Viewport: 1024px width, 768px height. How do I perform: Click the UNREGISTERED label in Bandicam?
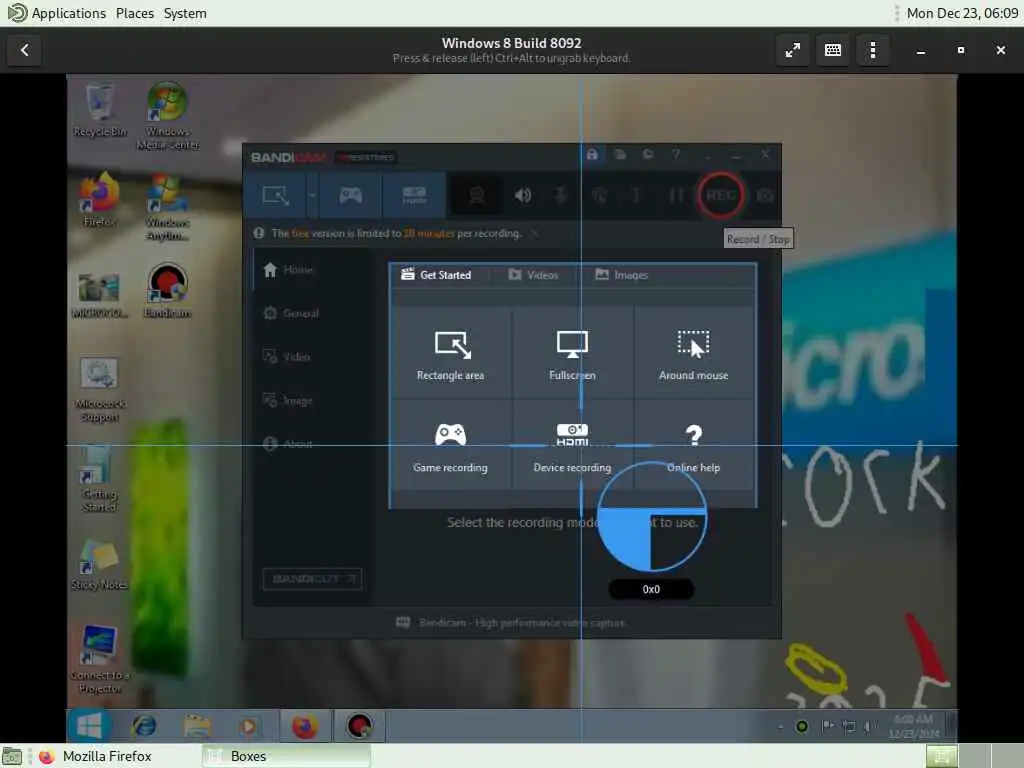coord(366,157)
